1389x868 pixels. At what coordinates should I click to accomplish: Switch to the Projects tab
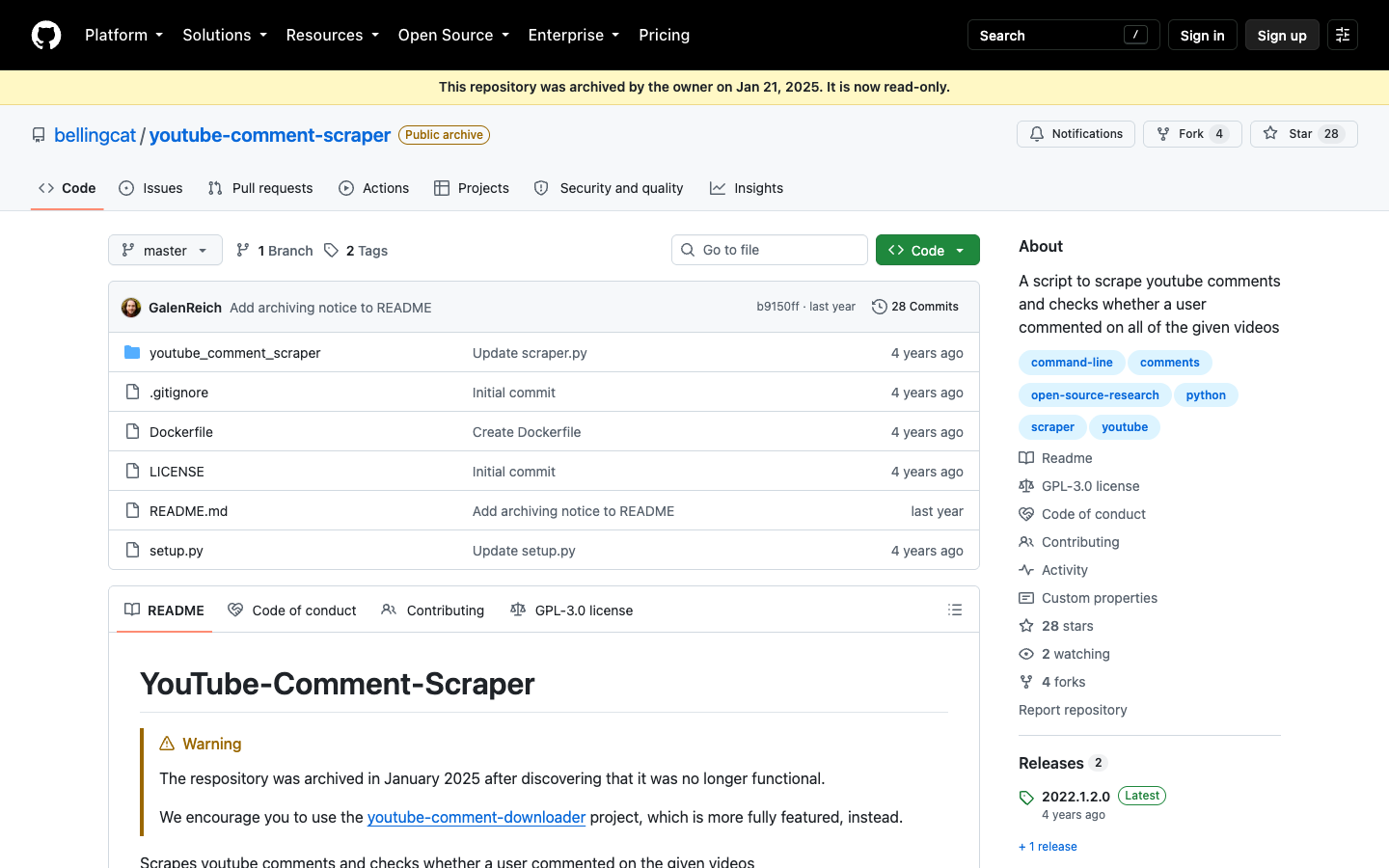pos(472,188)
